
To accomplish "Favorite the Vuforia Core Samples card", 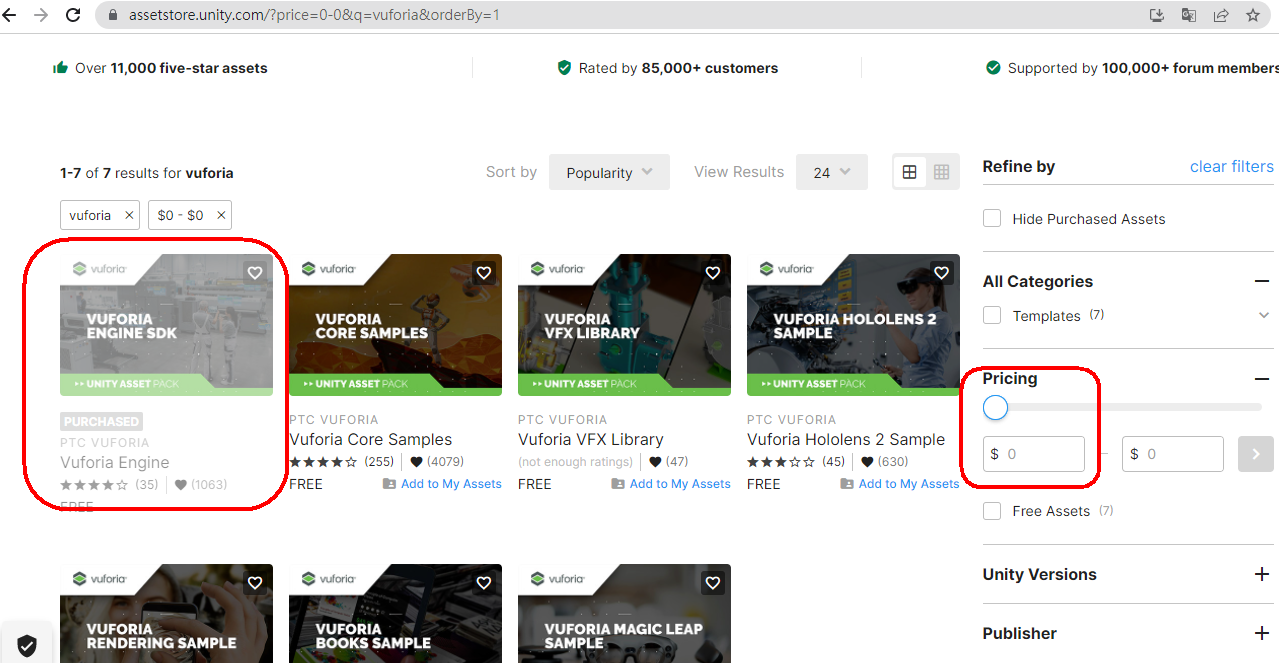I will (484, 272).
